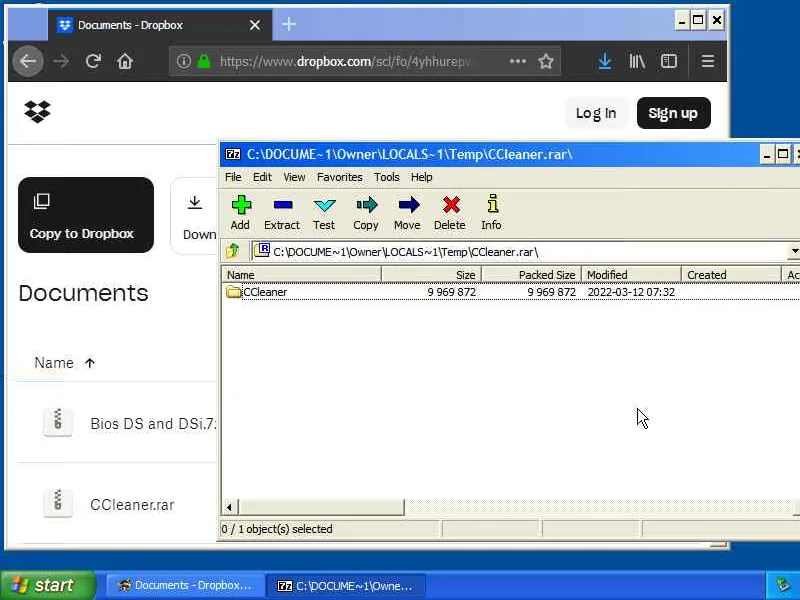Click the modified date 2022-03-12 07:32
The image size is (800, 600).
click(x=631, y=292)
